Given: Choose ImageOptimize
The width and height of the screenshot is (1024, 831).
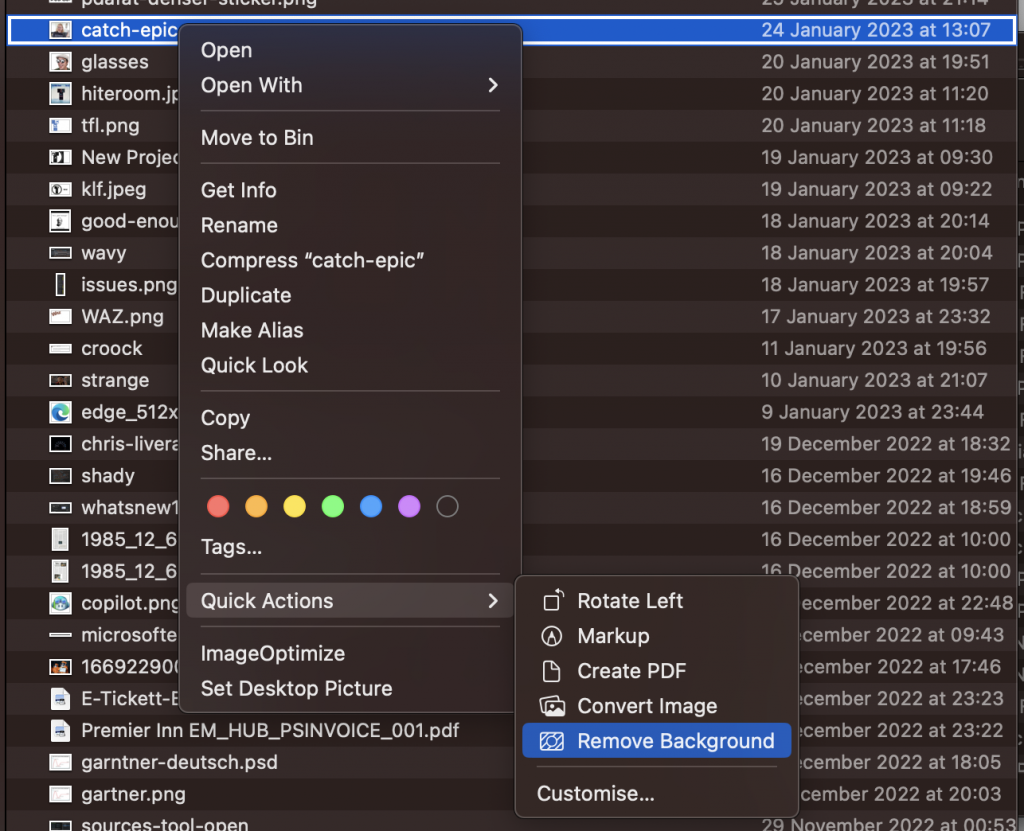Looking at the screenshot, I should pos(273,654).
